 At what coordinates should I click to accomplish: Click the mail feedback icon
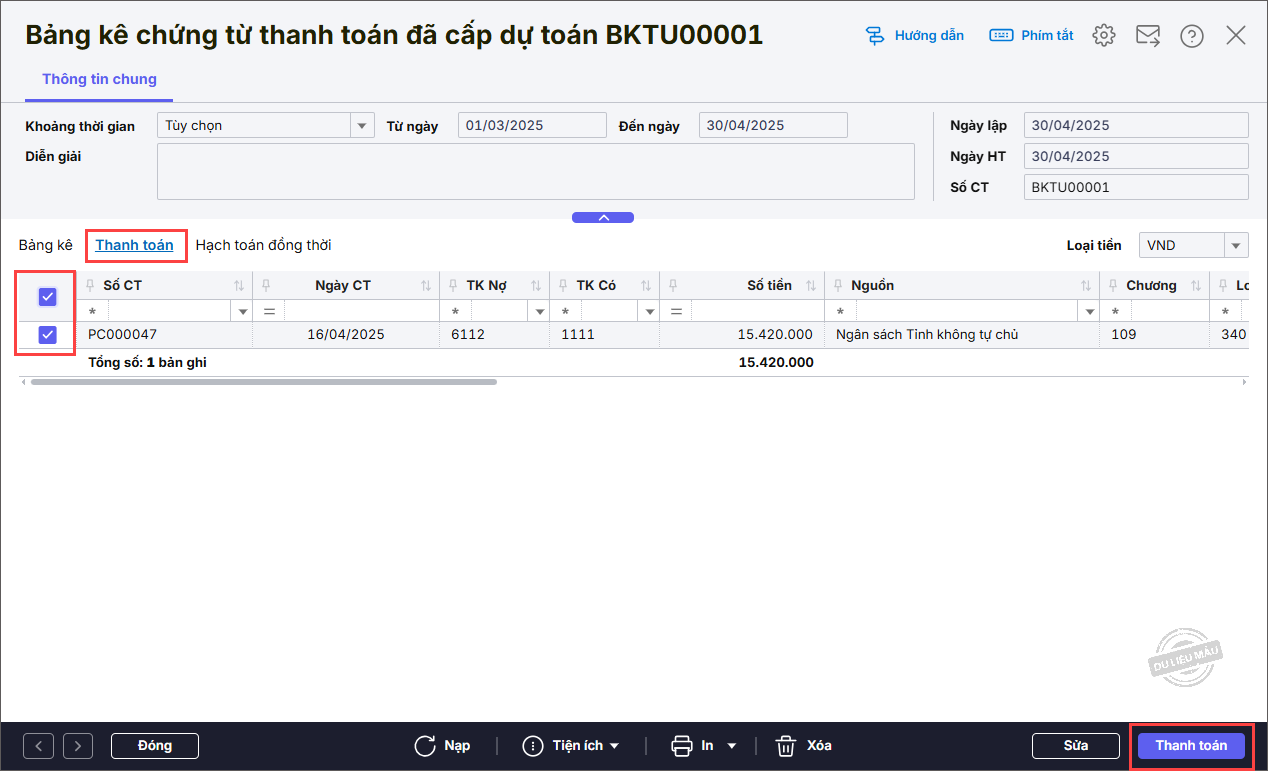tap(1147, 36)
